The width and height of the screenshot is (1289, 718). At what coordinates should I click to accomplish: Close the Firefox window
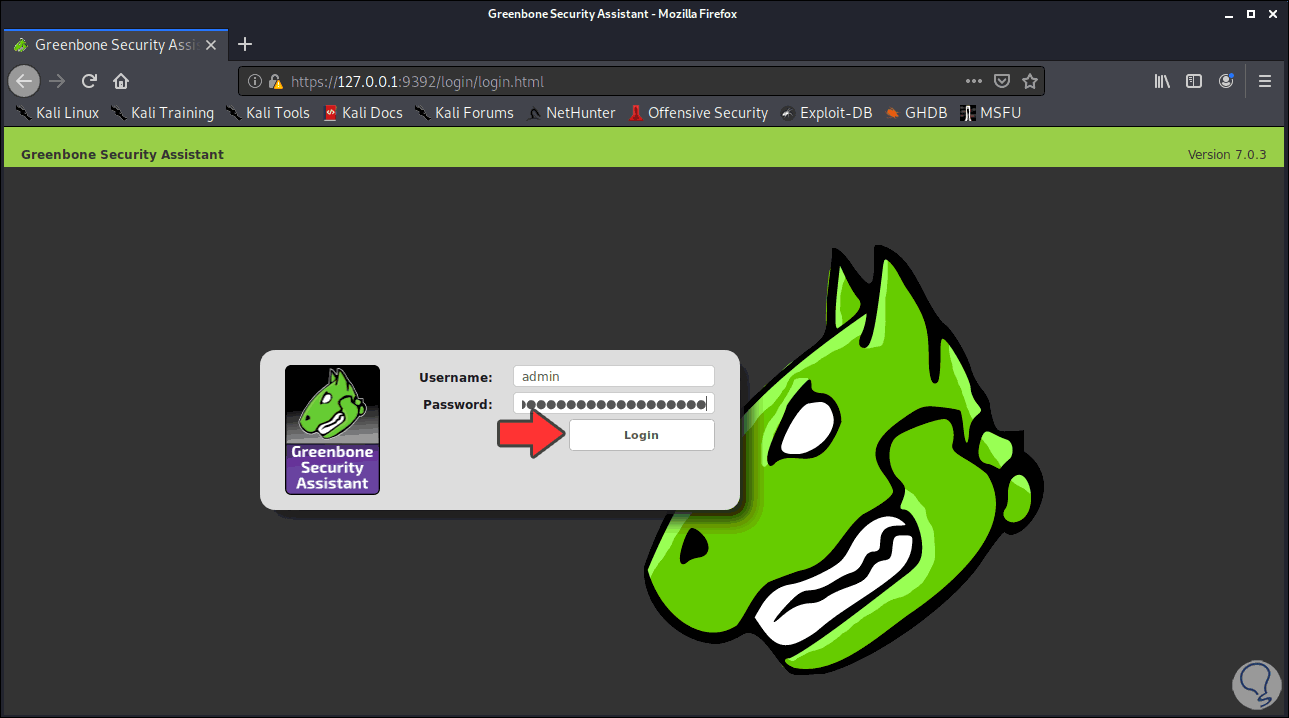(1273, 14)
